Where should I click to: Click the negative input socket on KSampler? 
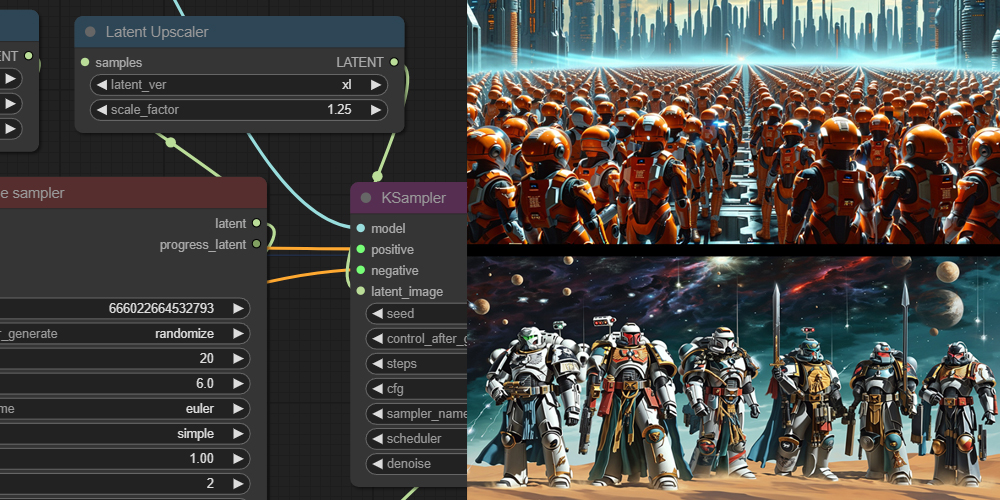pos(361,270)
